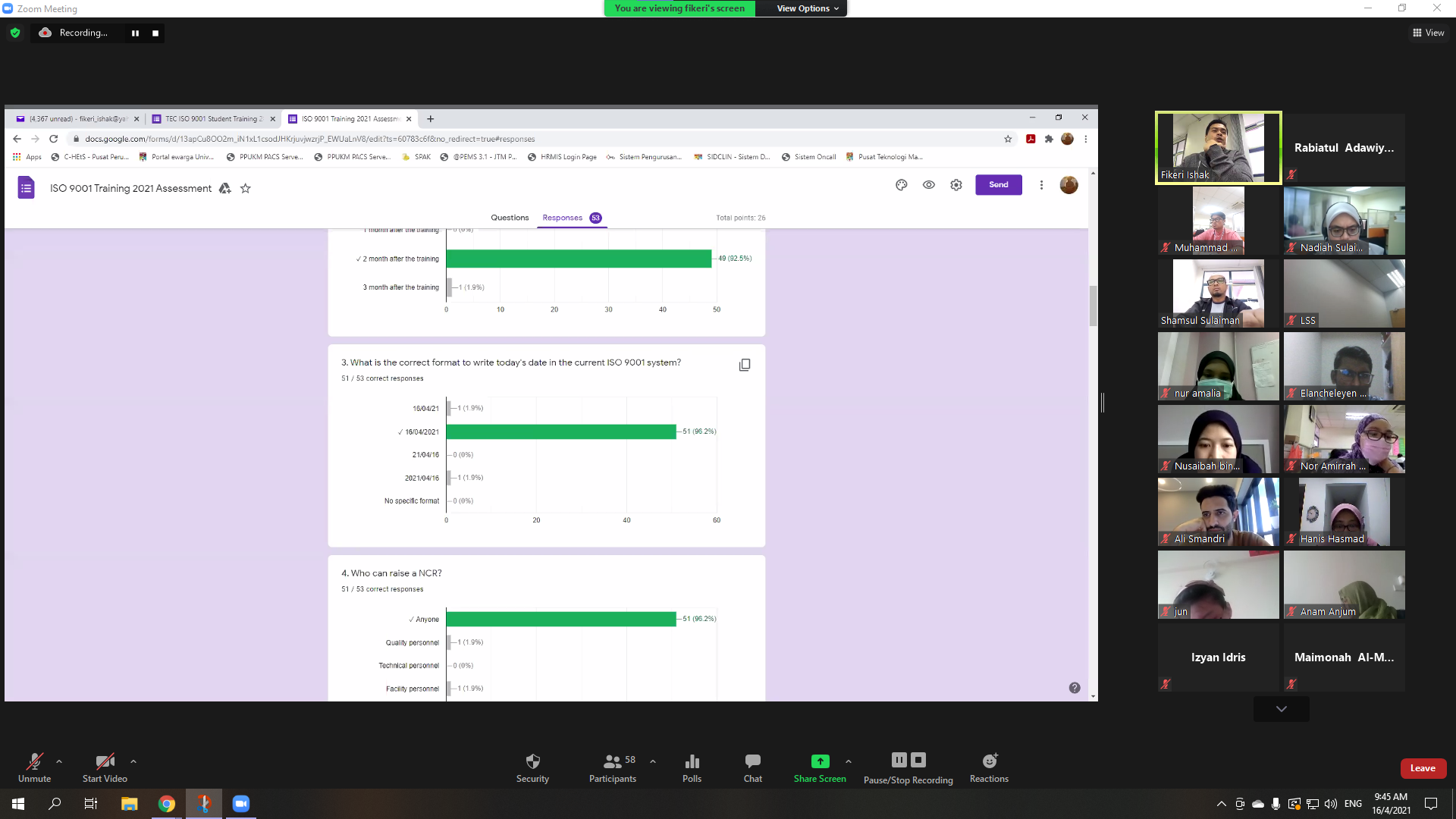1456x819 pixels.
Task: Pause the recording at top left
Action: click(135, 33)
